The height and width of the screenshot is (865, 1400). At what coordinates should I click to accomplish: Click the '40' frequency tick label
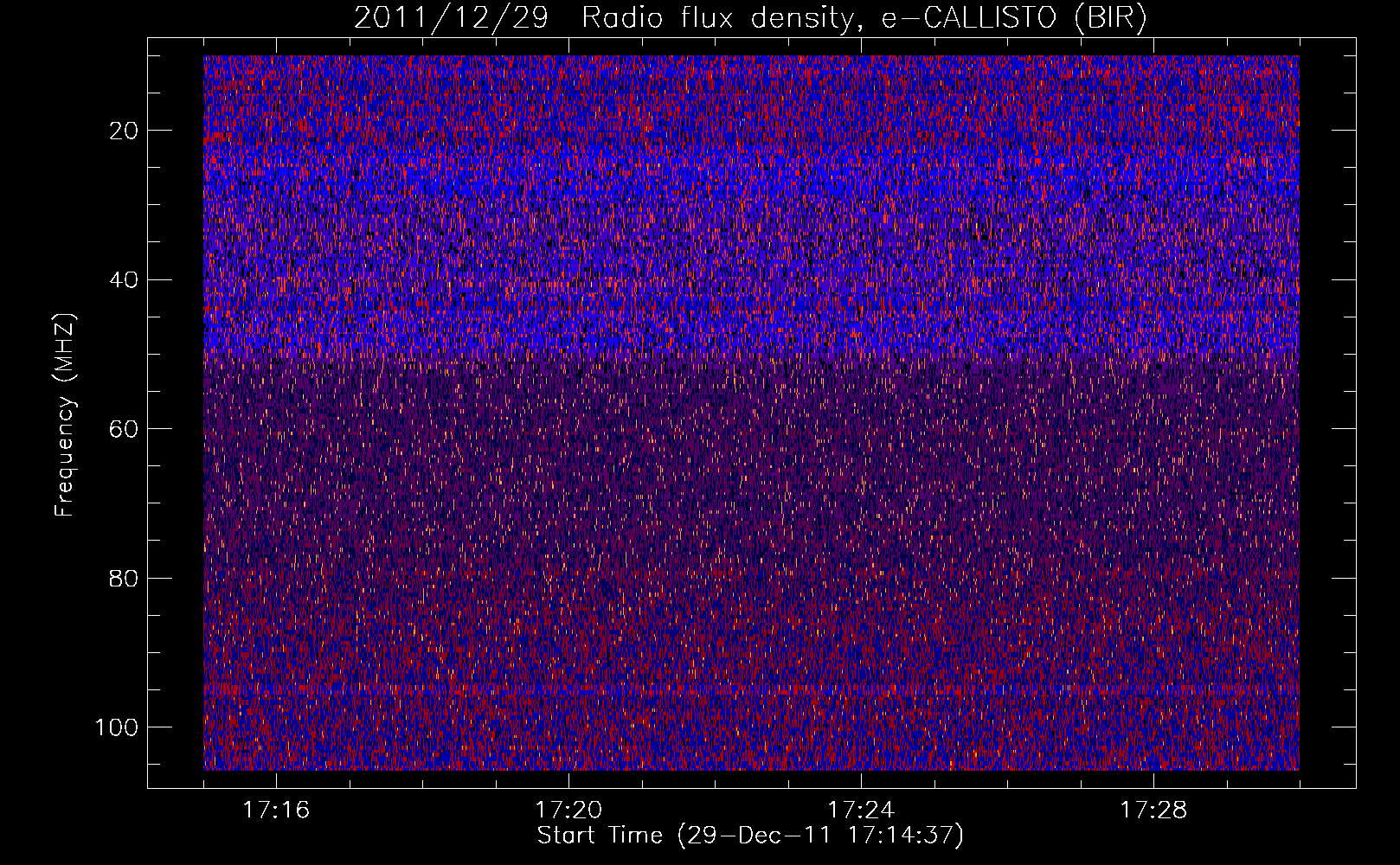[x=125, y=279]
